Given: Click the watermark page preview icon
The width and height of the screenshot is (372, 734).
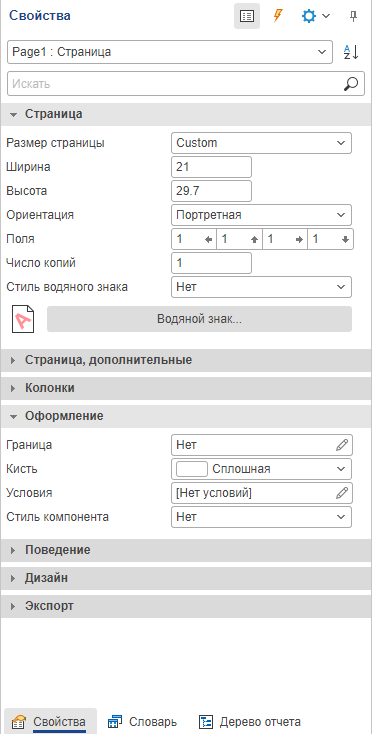Looking at the screenshot, I should (x=23, y=319).
